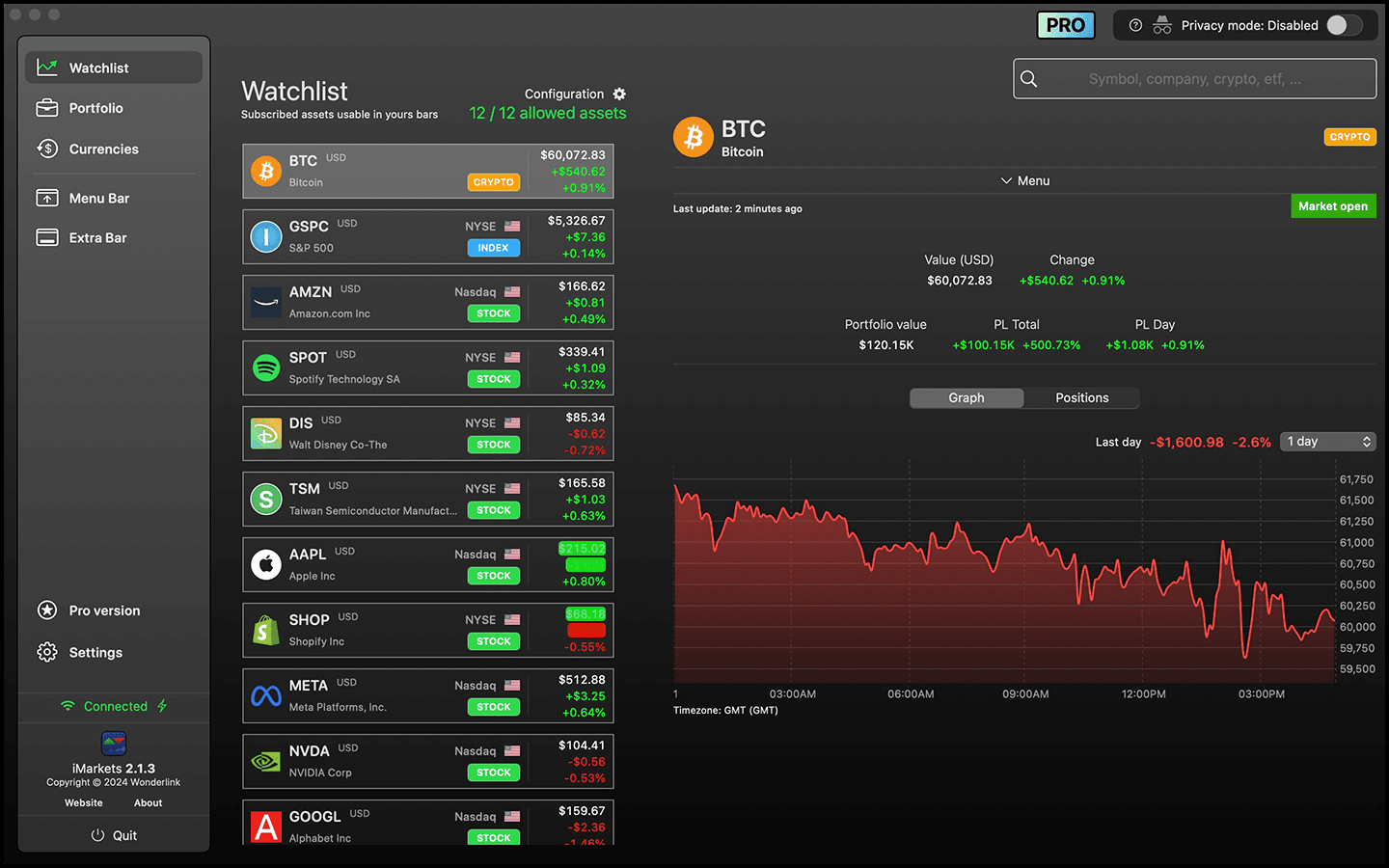Select the Watchlist sidebar item
This screenshot has height=868, width=1389.
point(114,68)
